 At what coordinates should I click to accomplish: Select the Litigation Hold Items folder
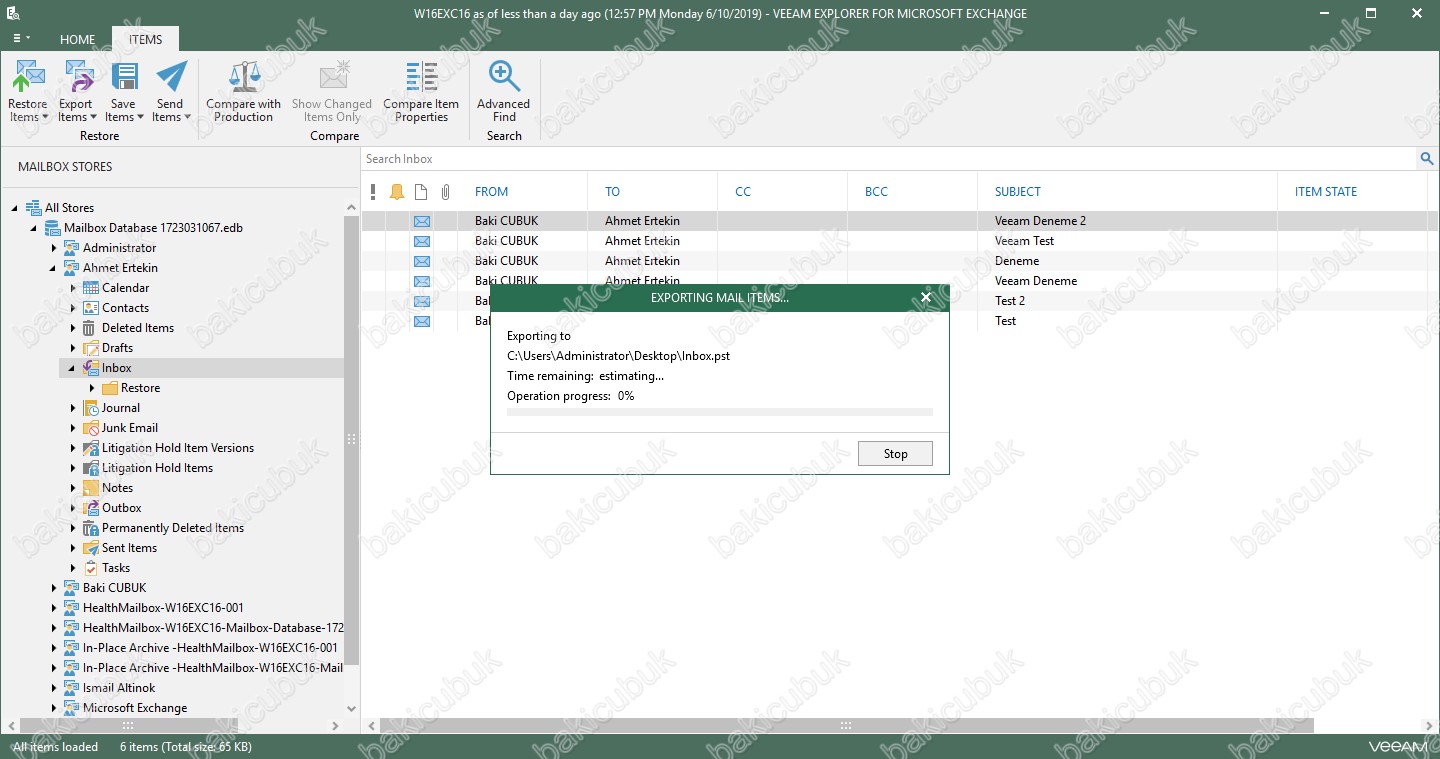157,468
